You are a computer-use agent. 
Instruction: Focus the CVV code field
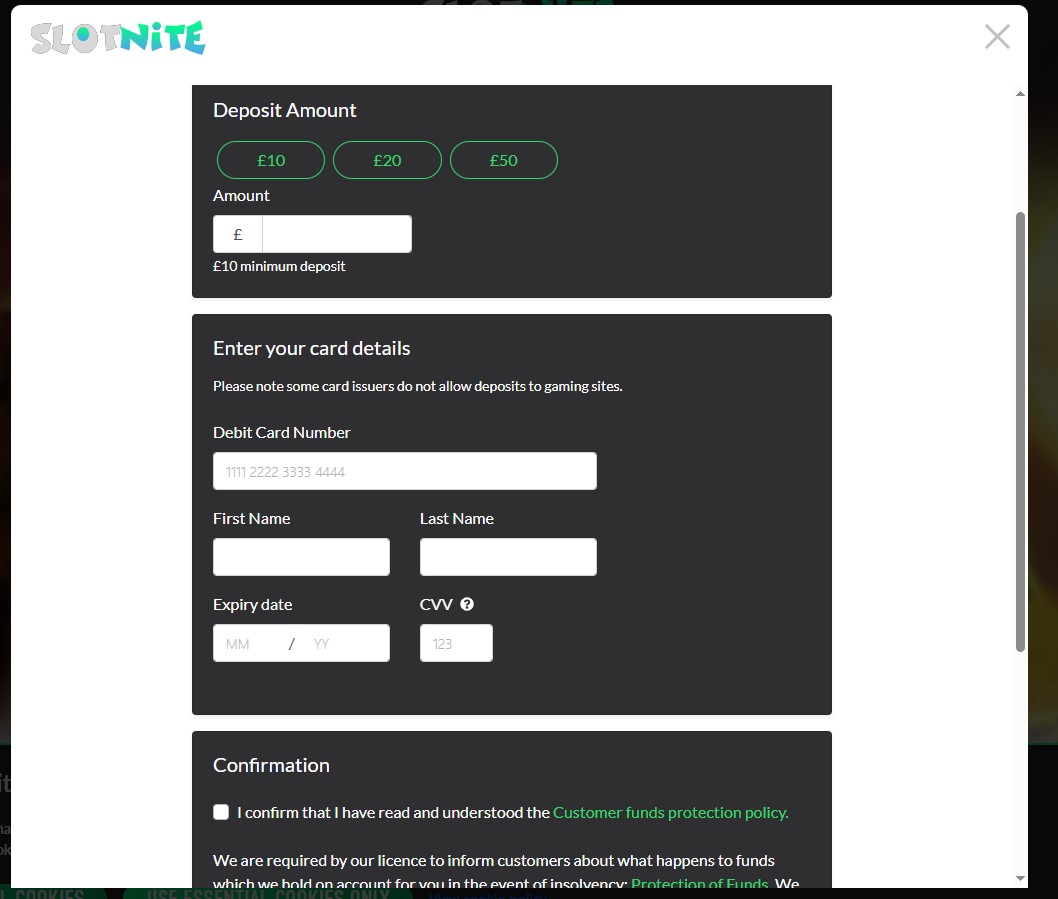456,644
